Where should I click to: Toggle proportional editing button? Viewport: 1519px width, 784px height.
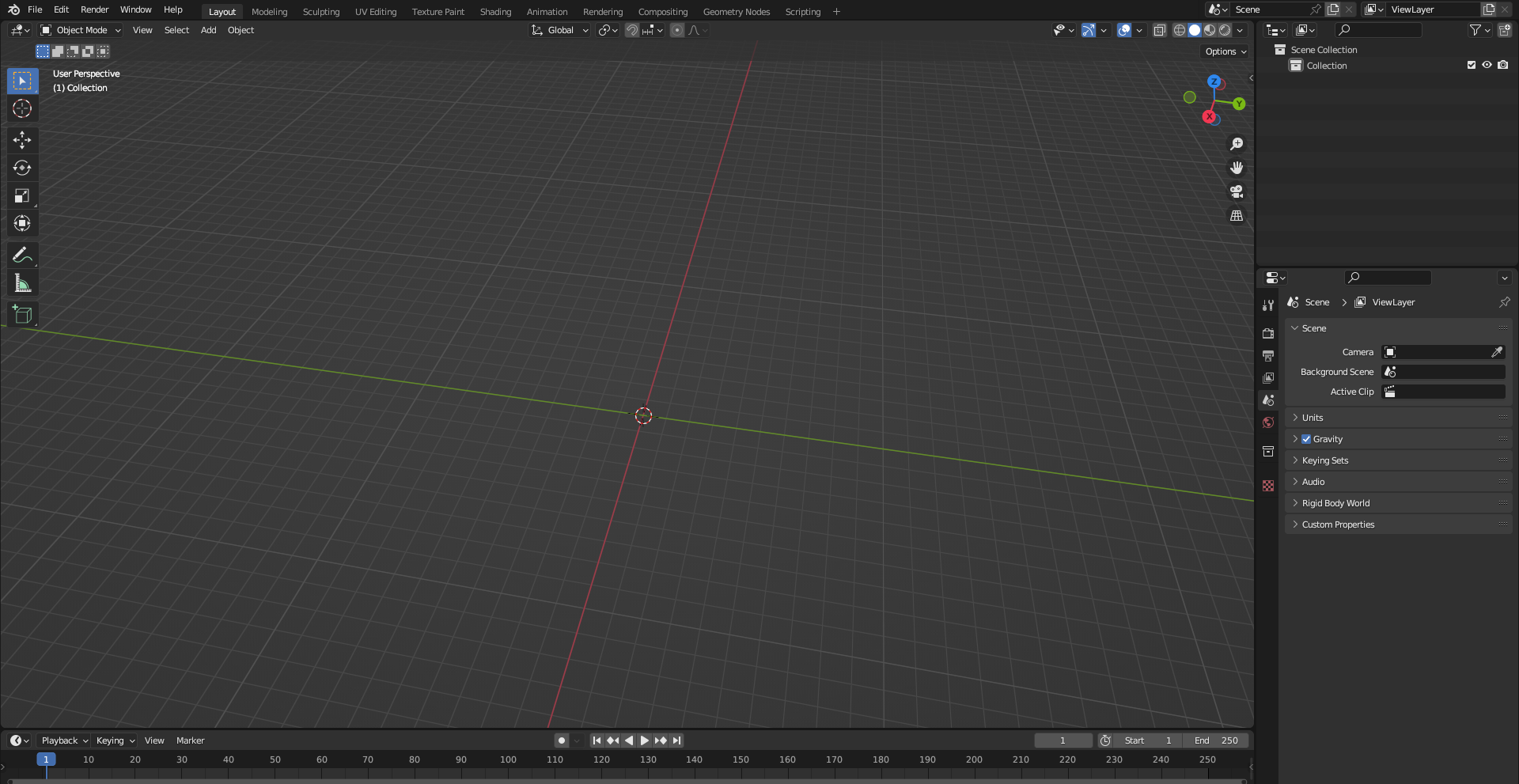(x=677, y=30)
